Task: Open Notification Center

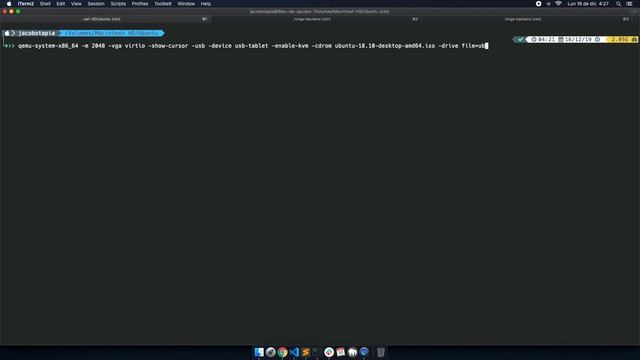Action: [629, 4]
